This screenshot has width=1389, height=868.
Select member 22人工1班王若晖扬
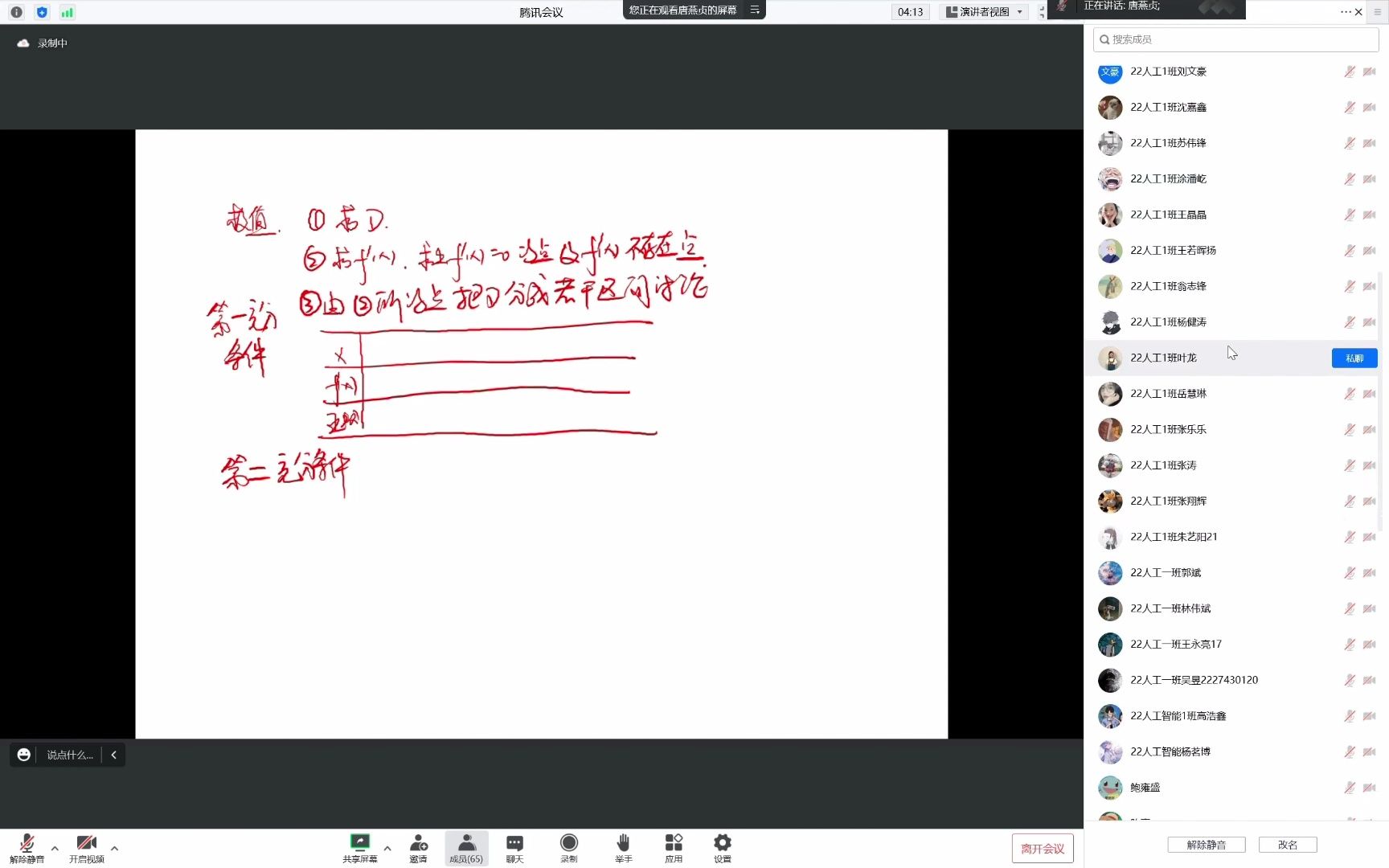coord(1236,251)
